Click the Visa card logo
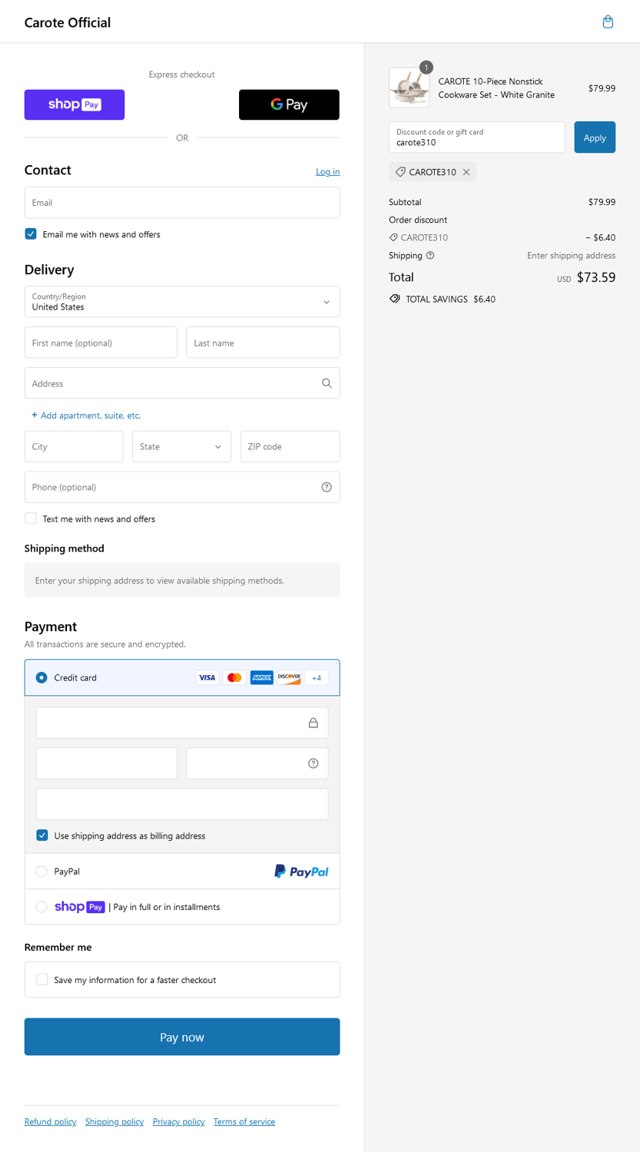Screen dimensions: 640x1152 207,677
